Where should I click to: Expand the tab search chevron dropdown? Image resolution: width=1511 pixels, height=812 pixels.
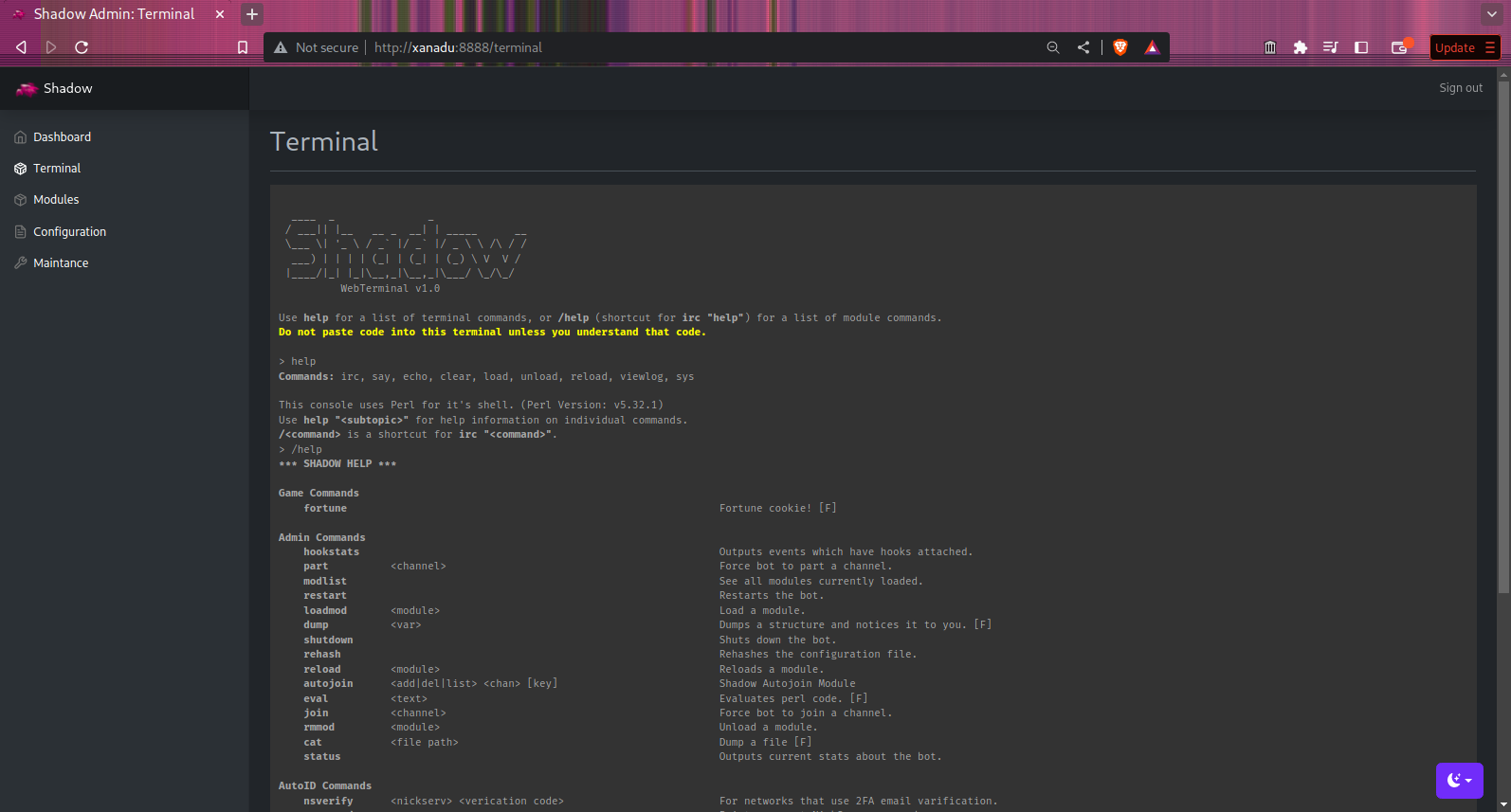coord(1490,14)
